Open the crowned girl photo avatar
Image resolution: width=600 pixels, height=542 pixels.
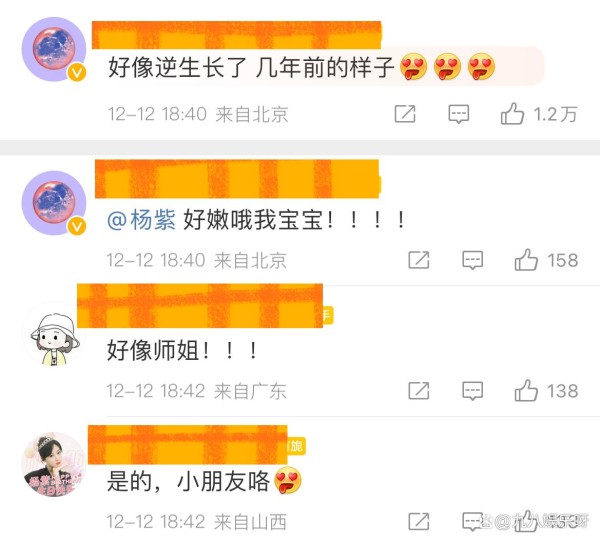pyautogui.click(x=54, y=464)
